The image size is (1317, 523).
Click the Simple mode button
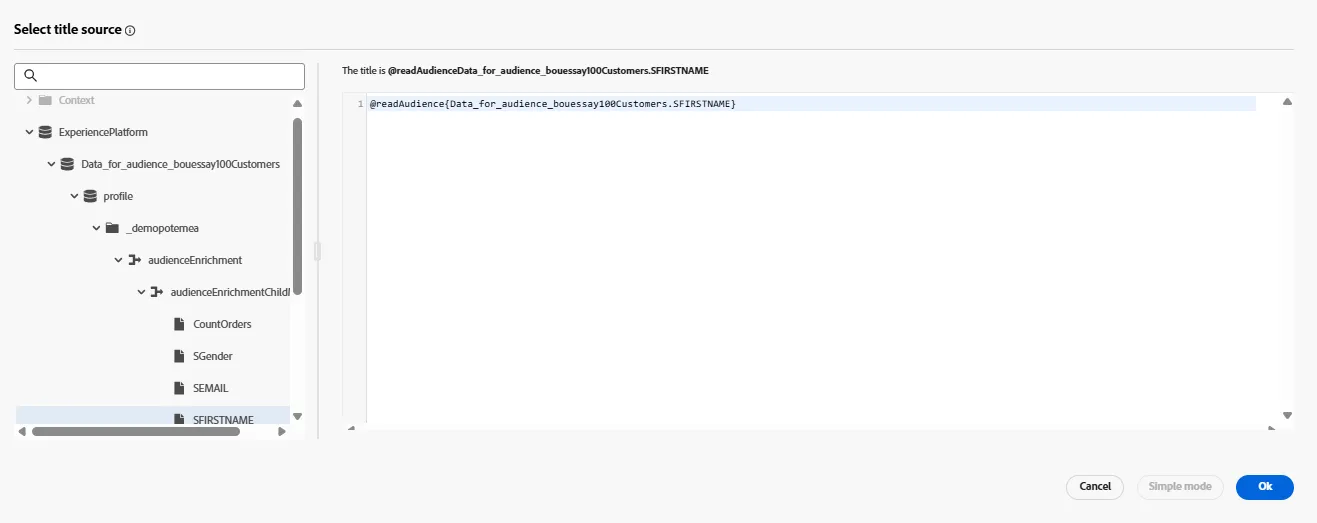[x=1180, y=487]
